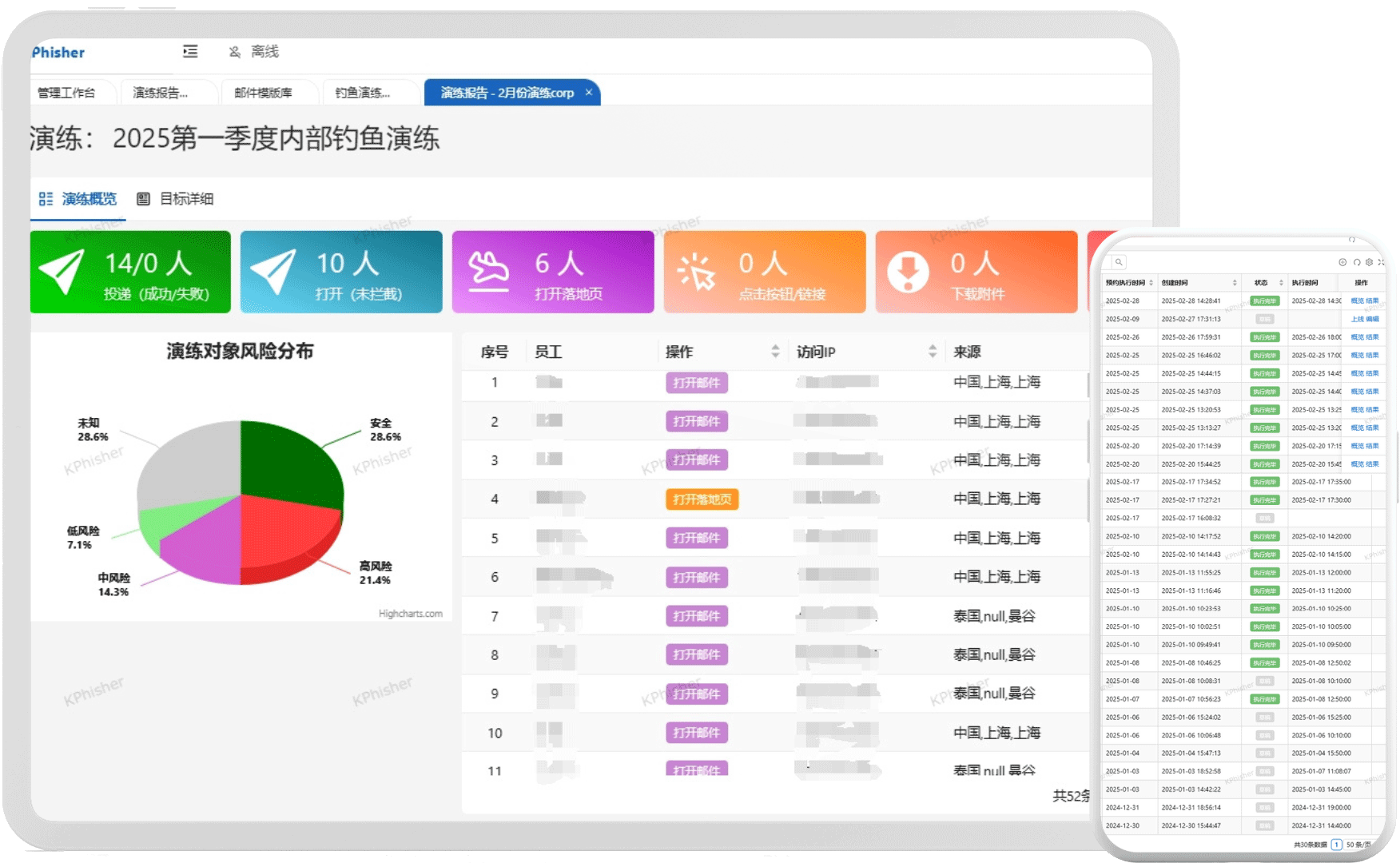Viewport: 1400px width, 863px height.
Task: Click the search magnifier icon in the phone panel
Action: 1119,262
